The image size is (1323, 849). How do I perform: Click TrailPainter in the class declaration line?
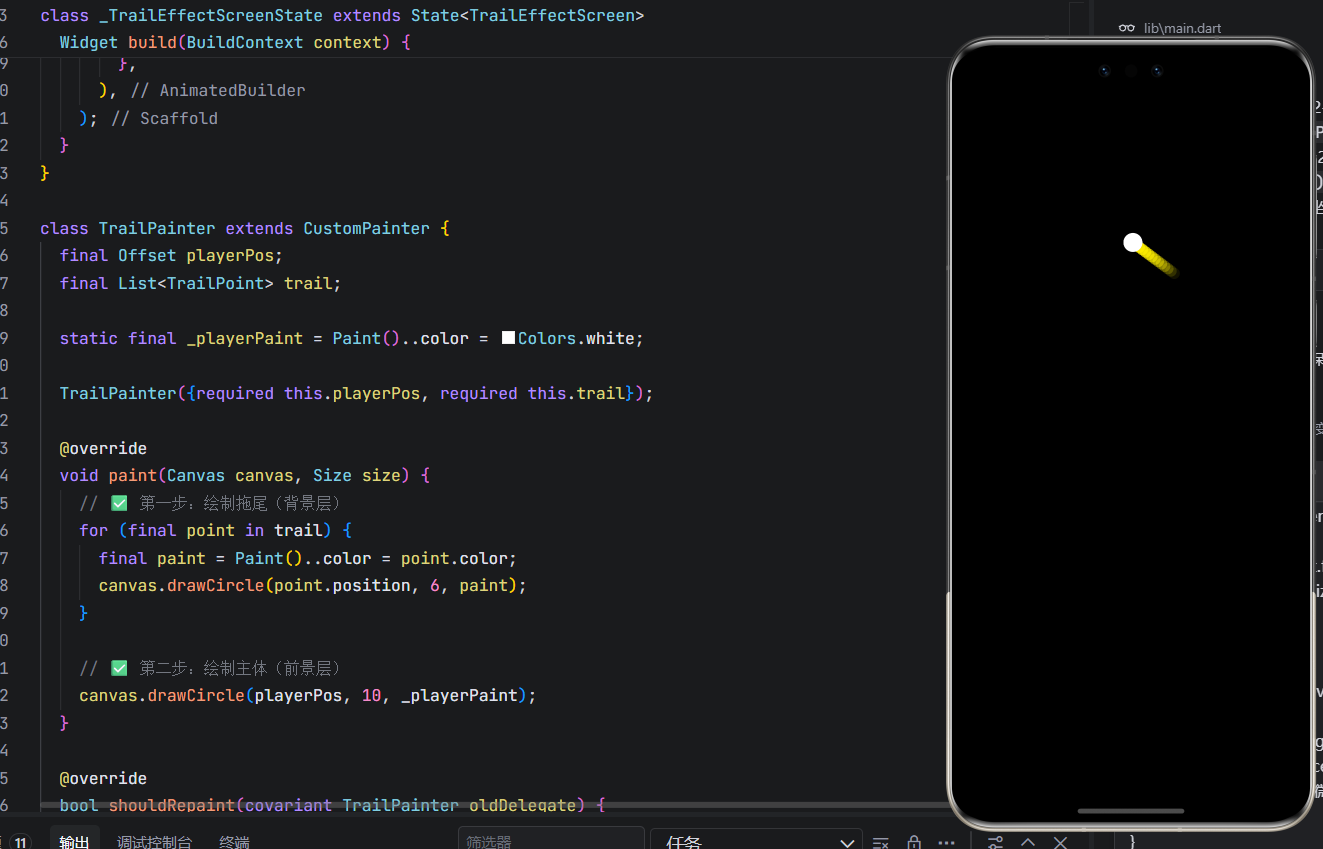(x=157, y=228)
